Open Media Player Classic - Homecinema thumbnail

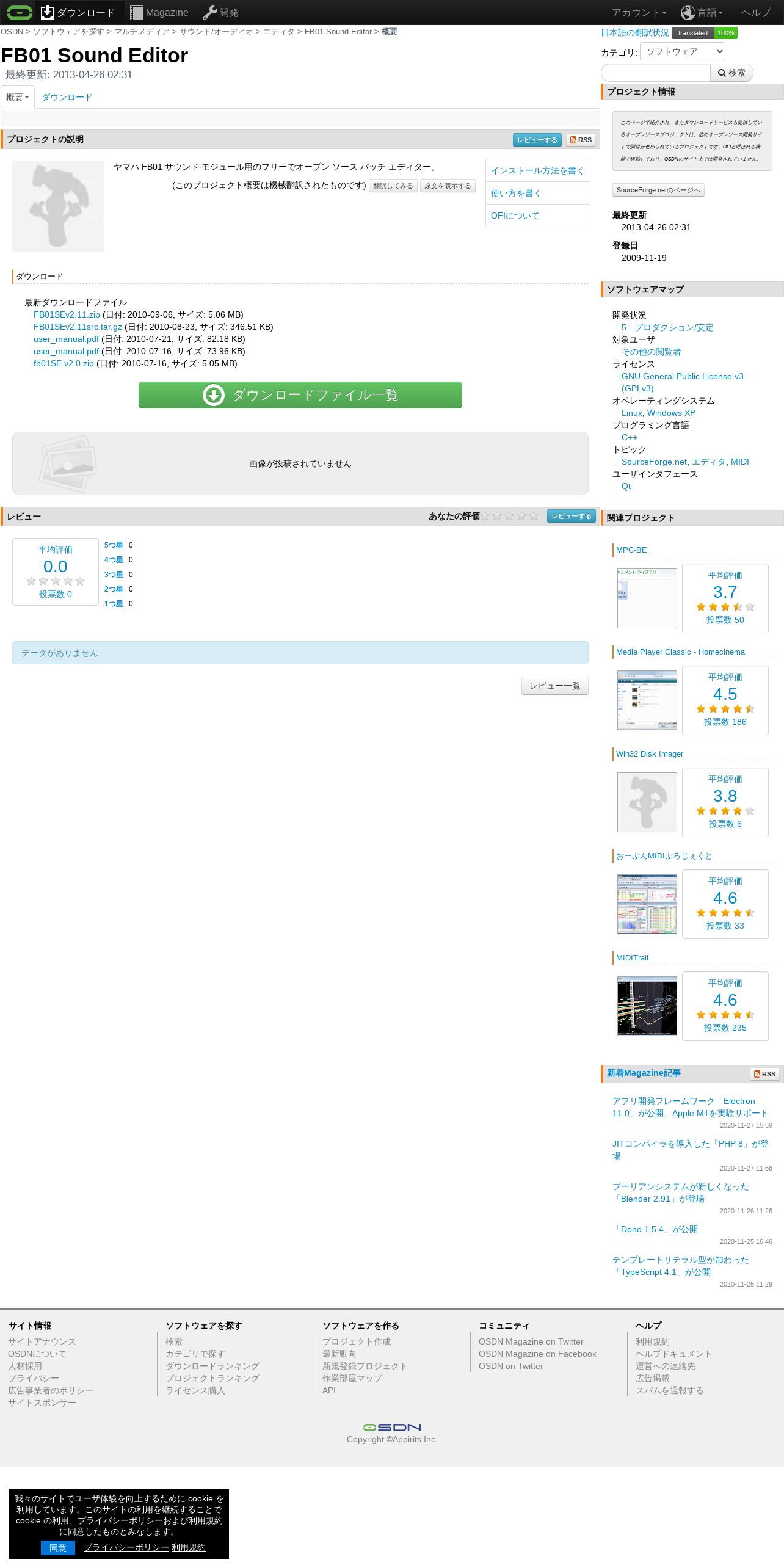(x=647, y=700)
